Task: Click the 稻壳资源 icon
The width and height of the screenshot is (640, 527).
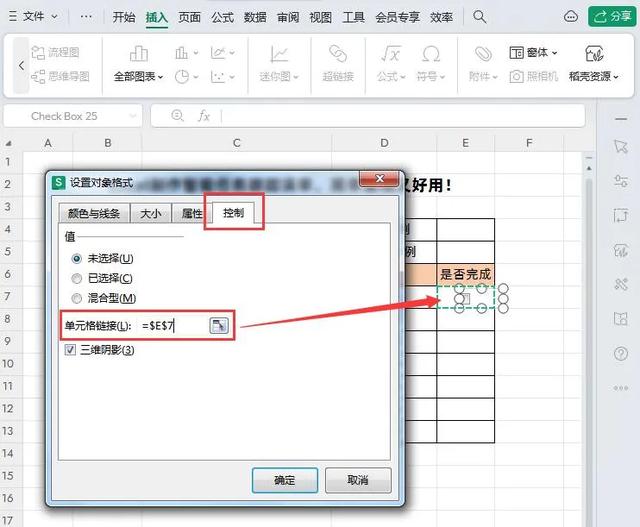Action: [594, 53]
